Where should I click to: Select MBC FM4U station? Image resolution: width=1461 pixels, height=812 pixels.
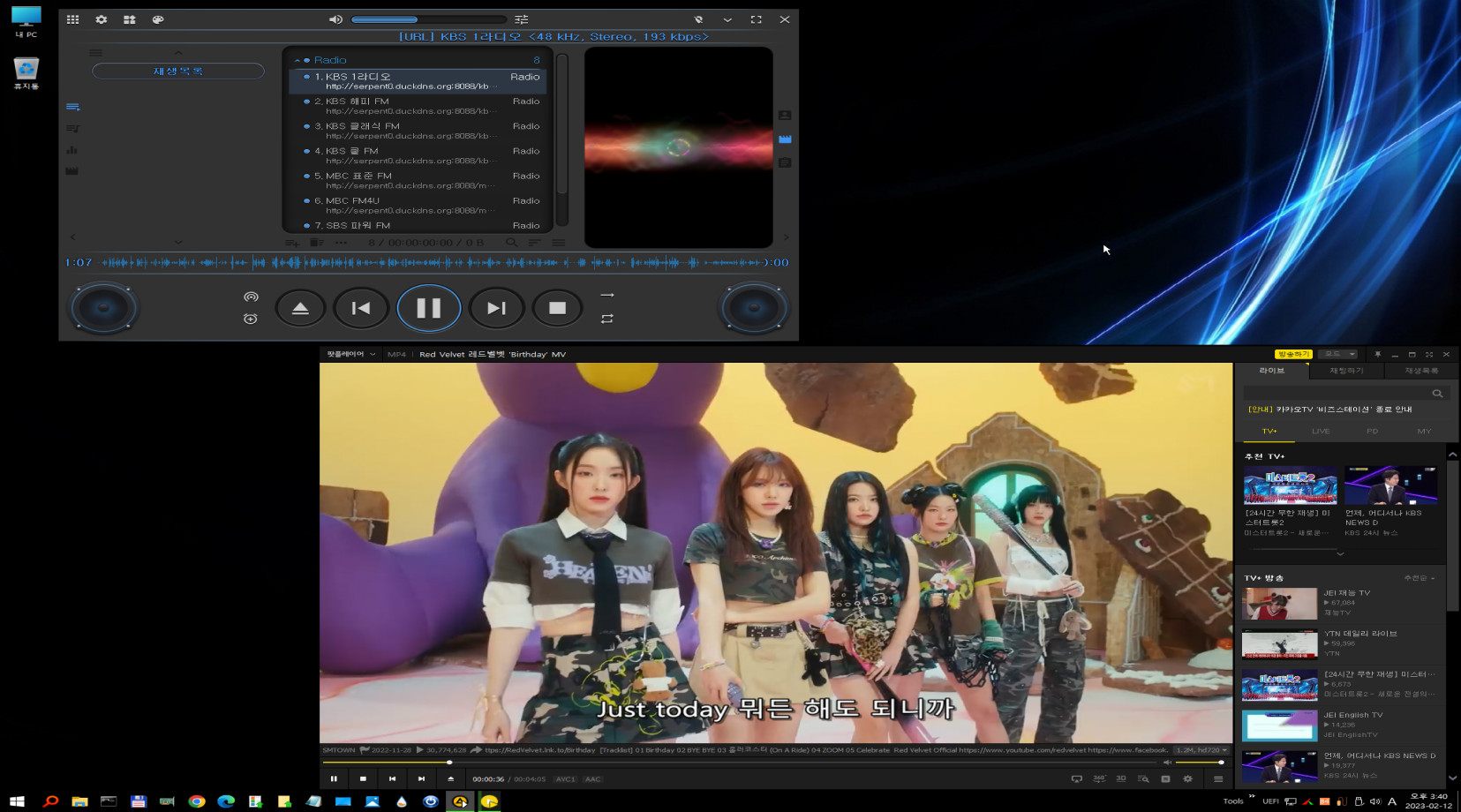pyautogui.click(x=418, y=205)
